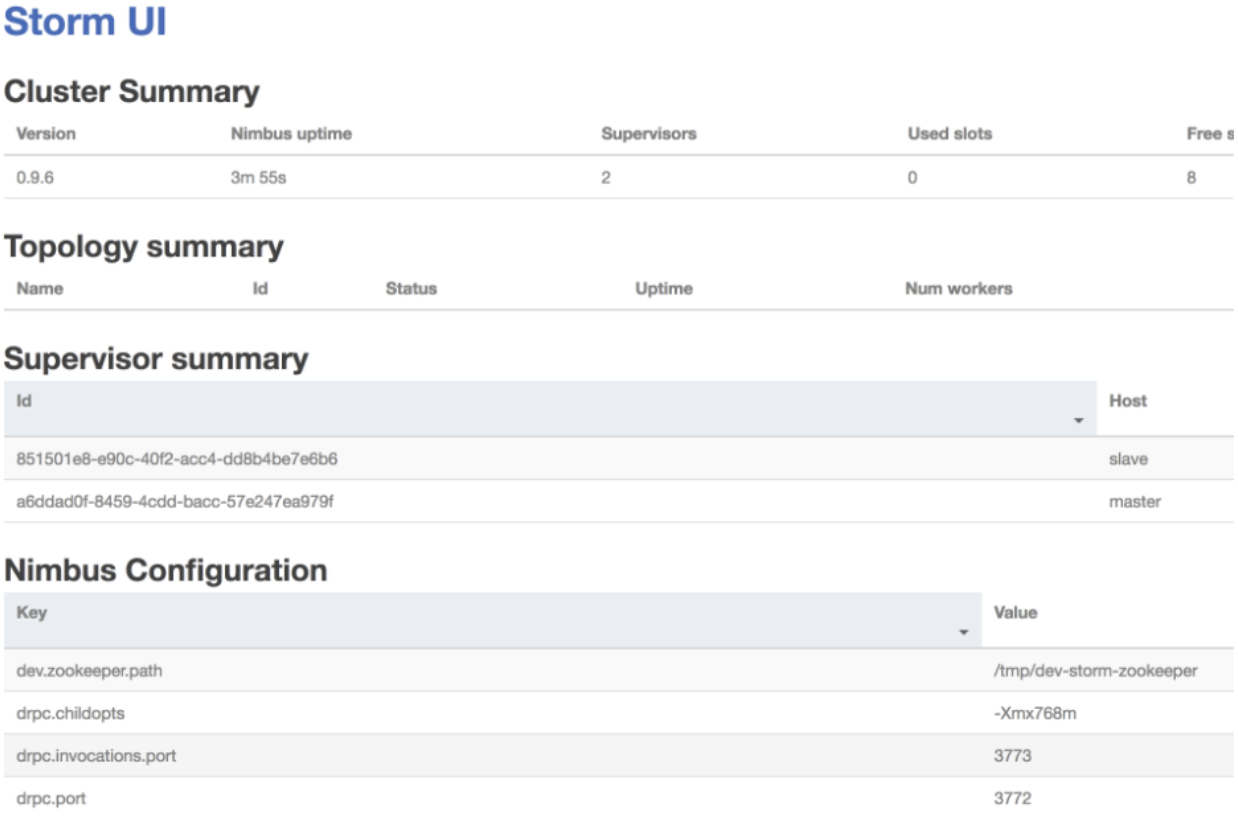Click the Used slots column header
The height and width of the screenshot is (816, 1238).
950,133
